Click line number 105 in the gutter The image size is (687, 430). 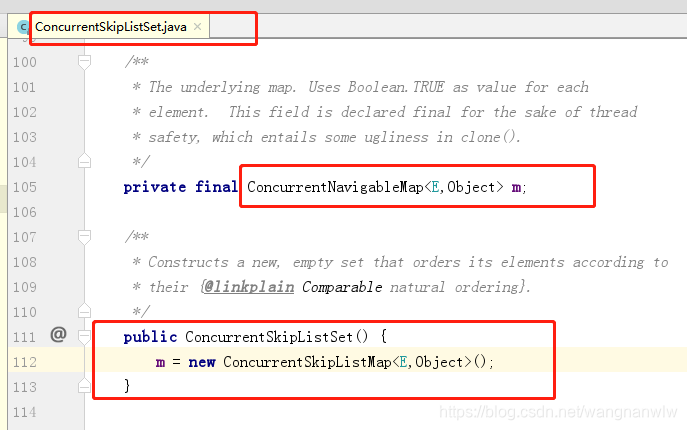tap(25, 187)
